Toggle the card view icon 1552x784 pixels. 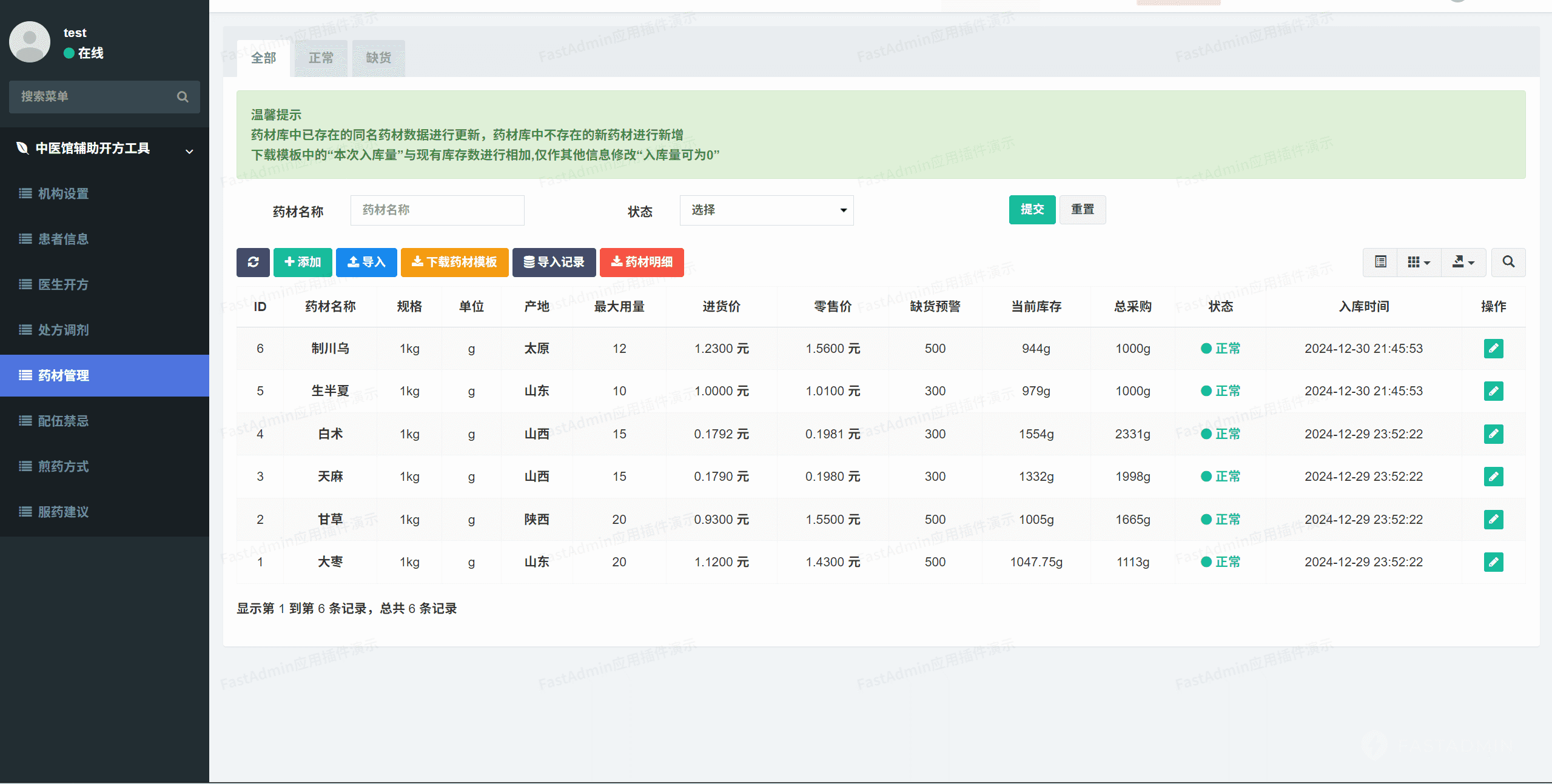1380,262
